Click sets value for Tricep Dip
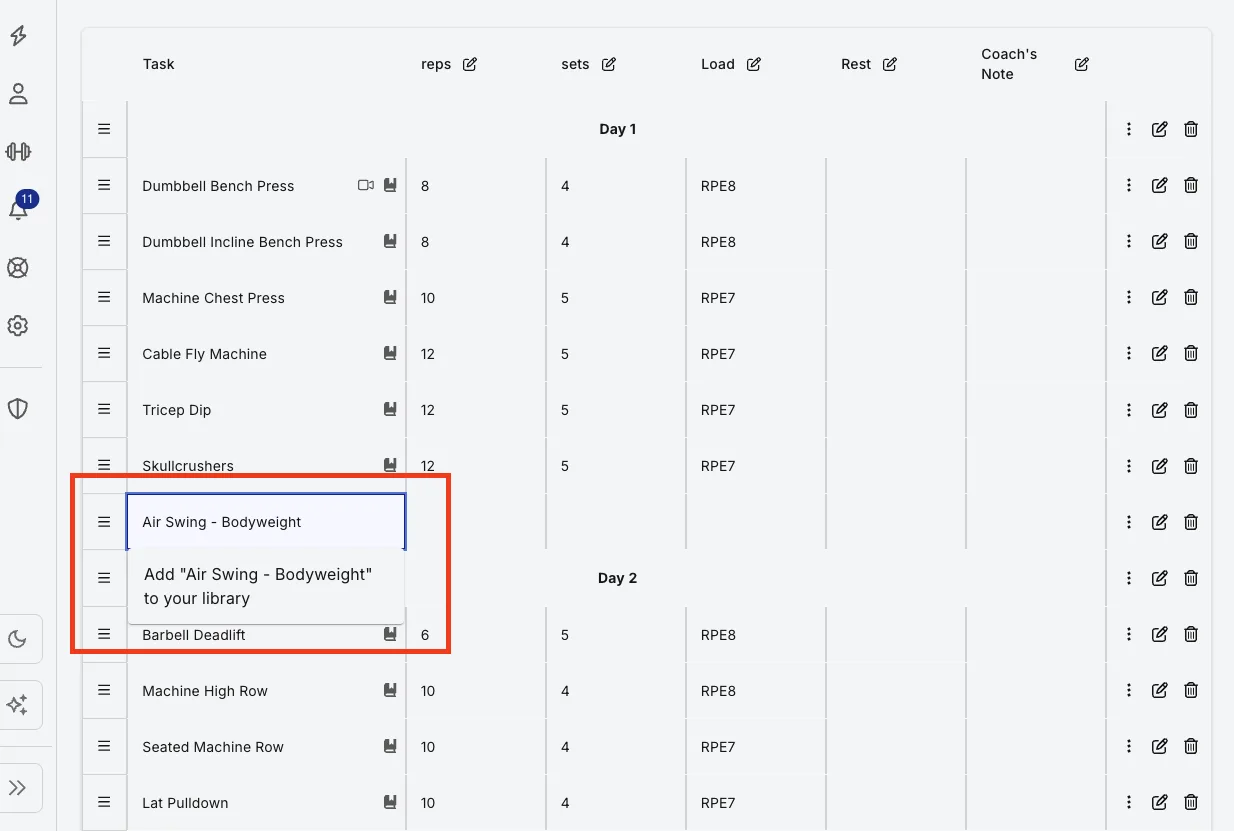 click(x=565, y=410)
